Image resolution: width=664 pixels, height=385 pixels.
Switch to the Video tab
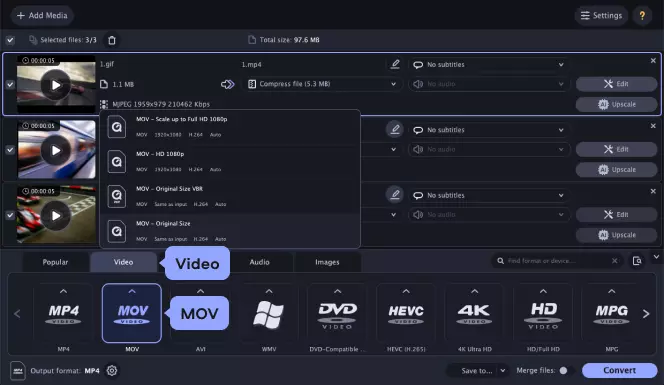click(x=123, y=262)
